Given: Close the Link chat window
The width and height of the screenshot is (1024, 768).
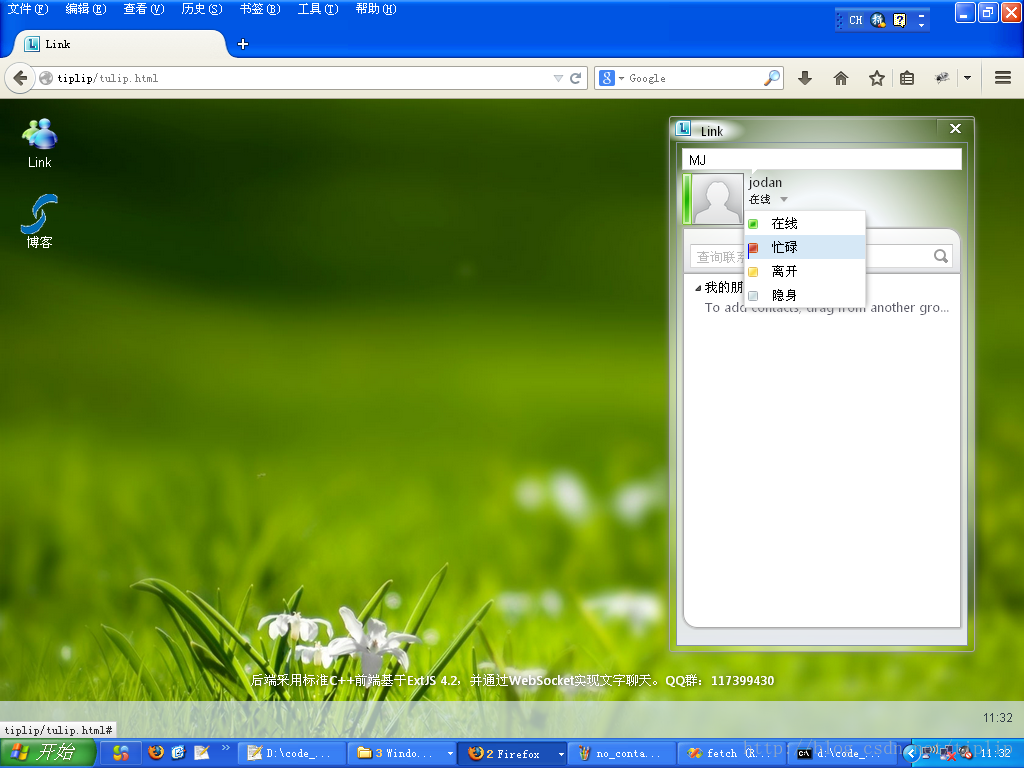Looking at the screenshot, I should coord(955,129).
